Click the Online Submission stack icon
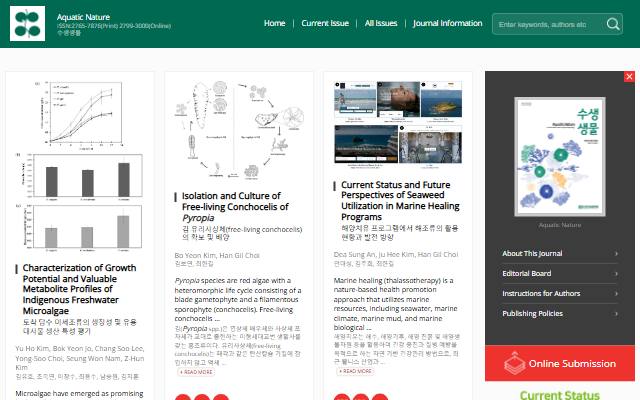This screenshot has width=640, height=400. [514, 363]
